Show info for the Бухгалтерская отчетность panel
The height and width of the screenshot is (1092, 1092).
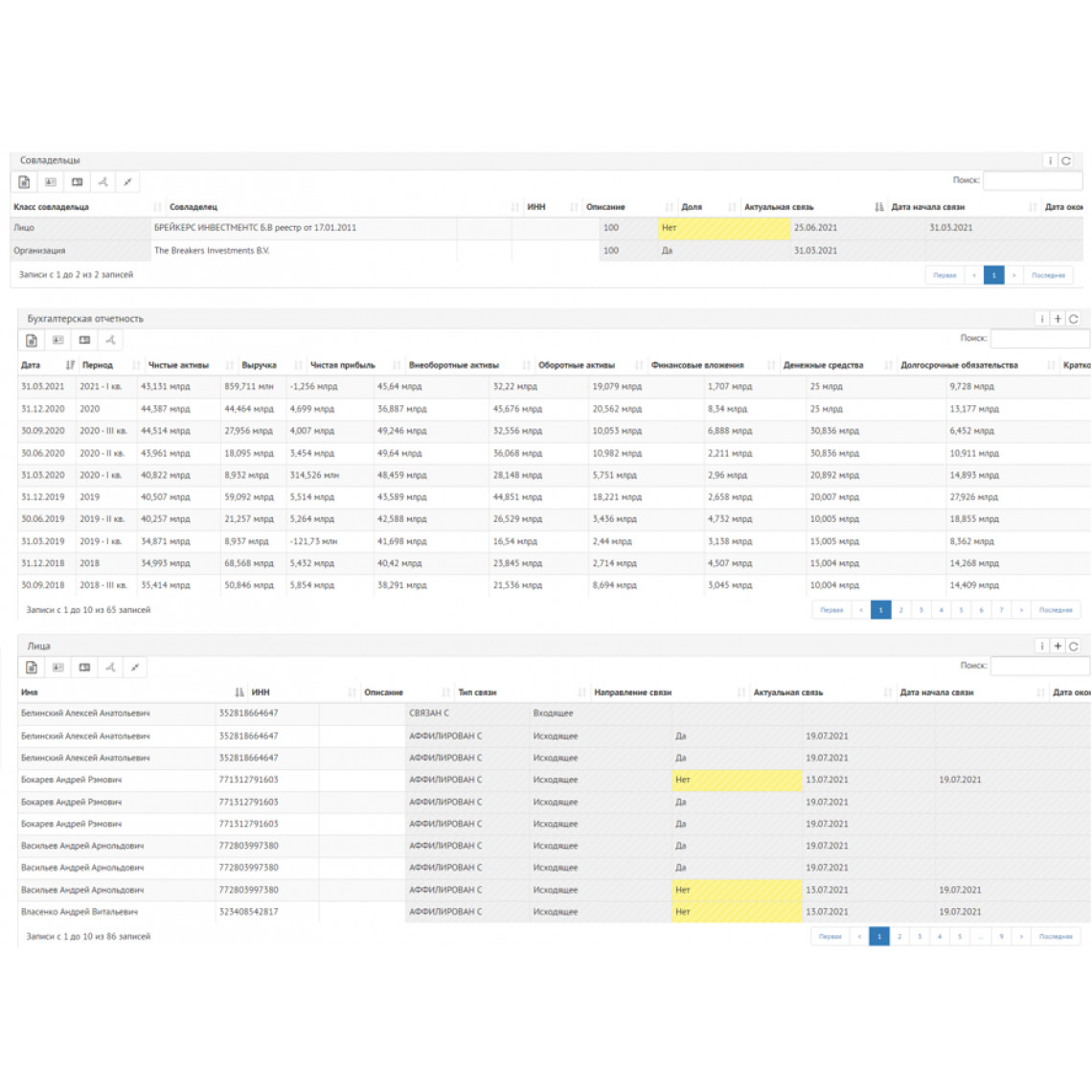click(x=1042, y=319)
